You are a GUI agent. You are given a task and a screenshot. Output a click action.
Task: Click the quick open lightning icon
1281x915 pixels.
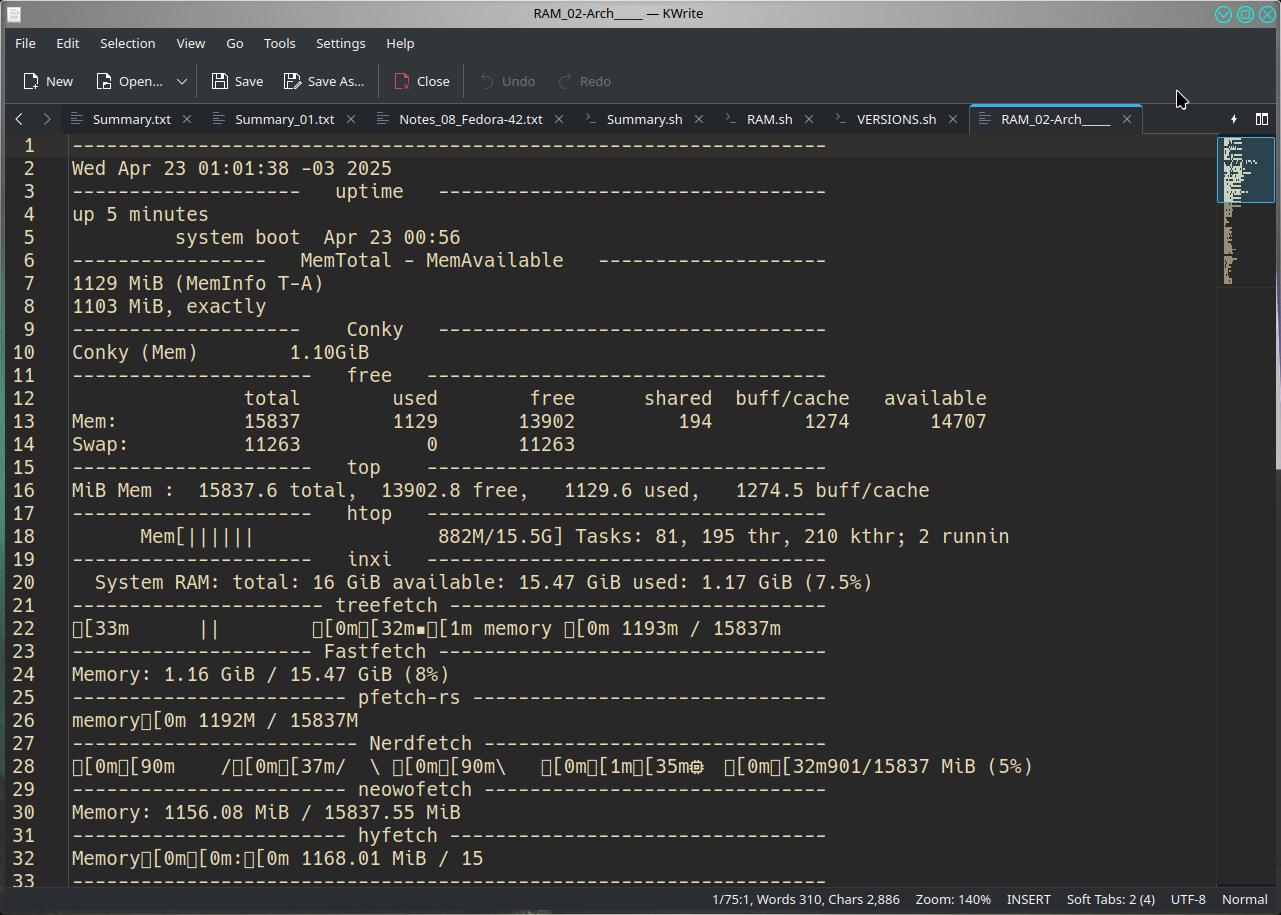(1234, 119)
